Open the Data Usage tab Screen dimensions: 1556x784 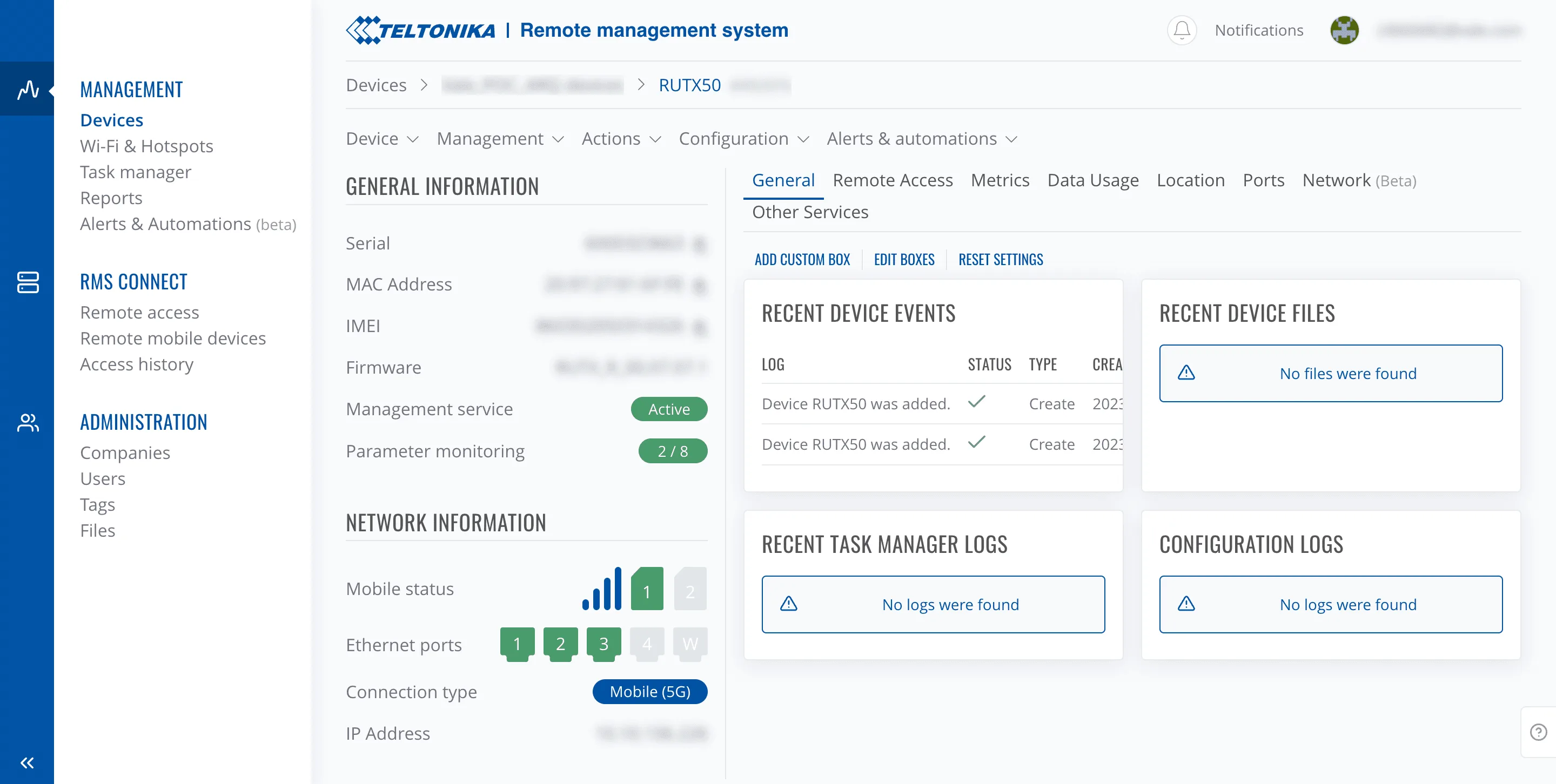pyautogui.click(x=1092, y=180)
